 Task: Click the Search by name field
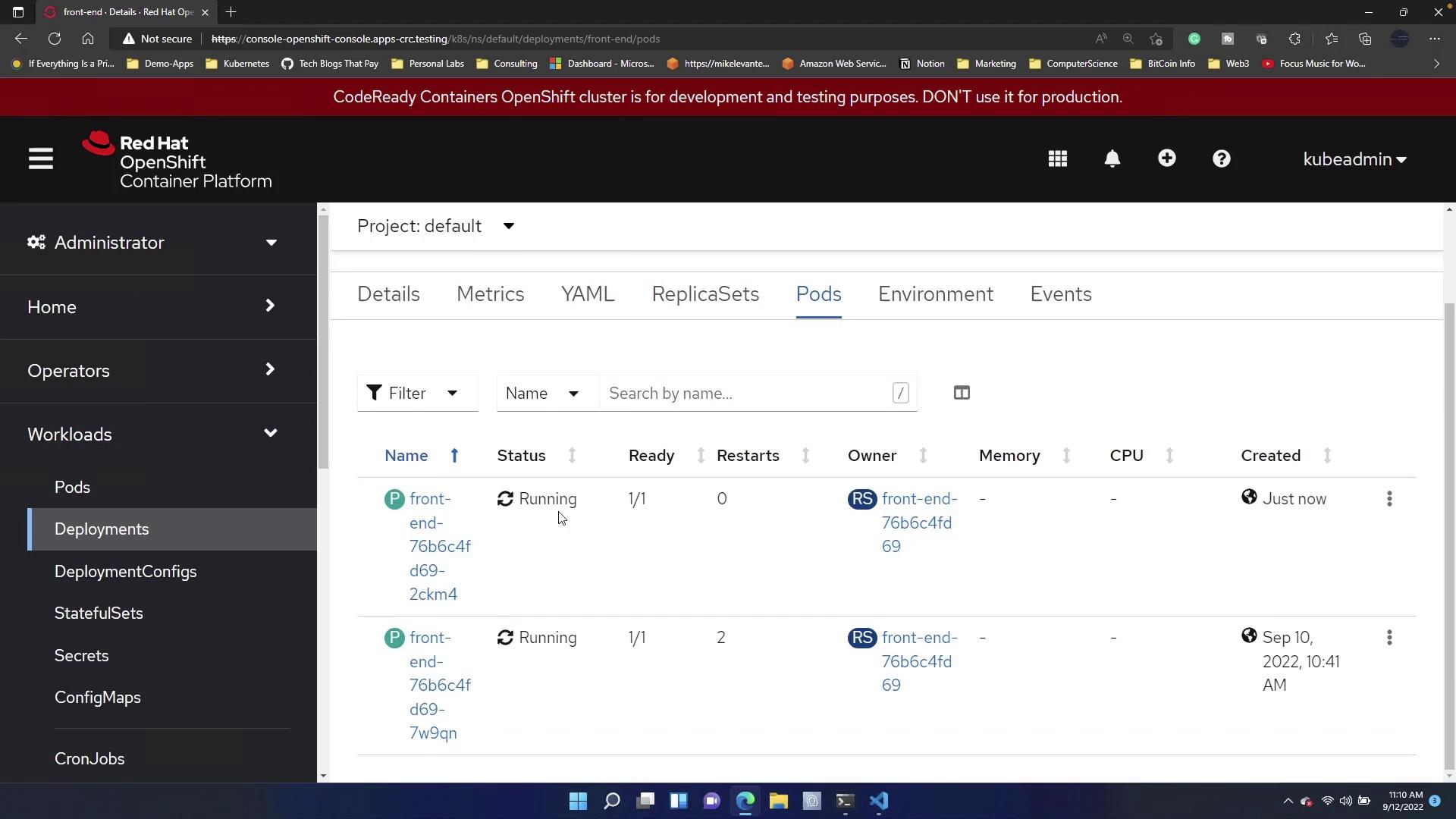(x=747, y=393)
